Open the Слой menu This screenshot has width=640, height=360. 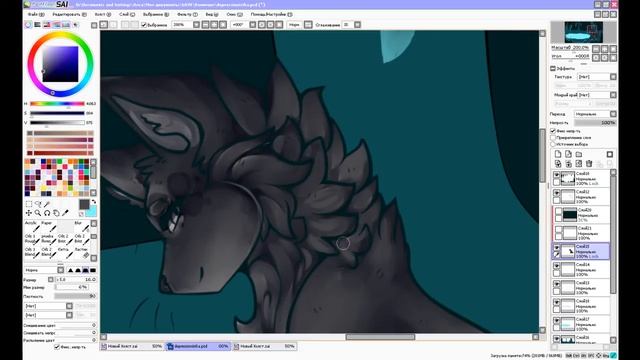pos(127,14)
